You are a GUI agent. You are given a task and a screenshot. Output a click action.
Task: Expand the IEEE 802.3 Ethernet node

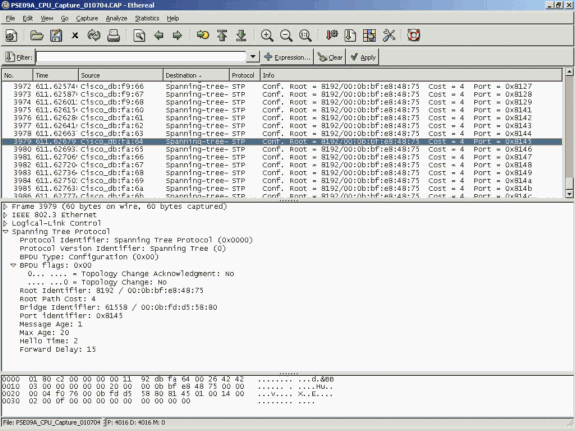pos(6,215)
